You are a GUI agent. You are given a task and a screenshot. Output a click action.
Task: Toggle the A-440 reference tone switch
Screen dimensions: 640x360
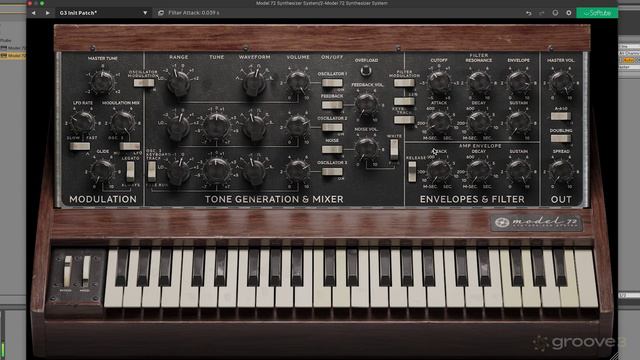point(560,116)
